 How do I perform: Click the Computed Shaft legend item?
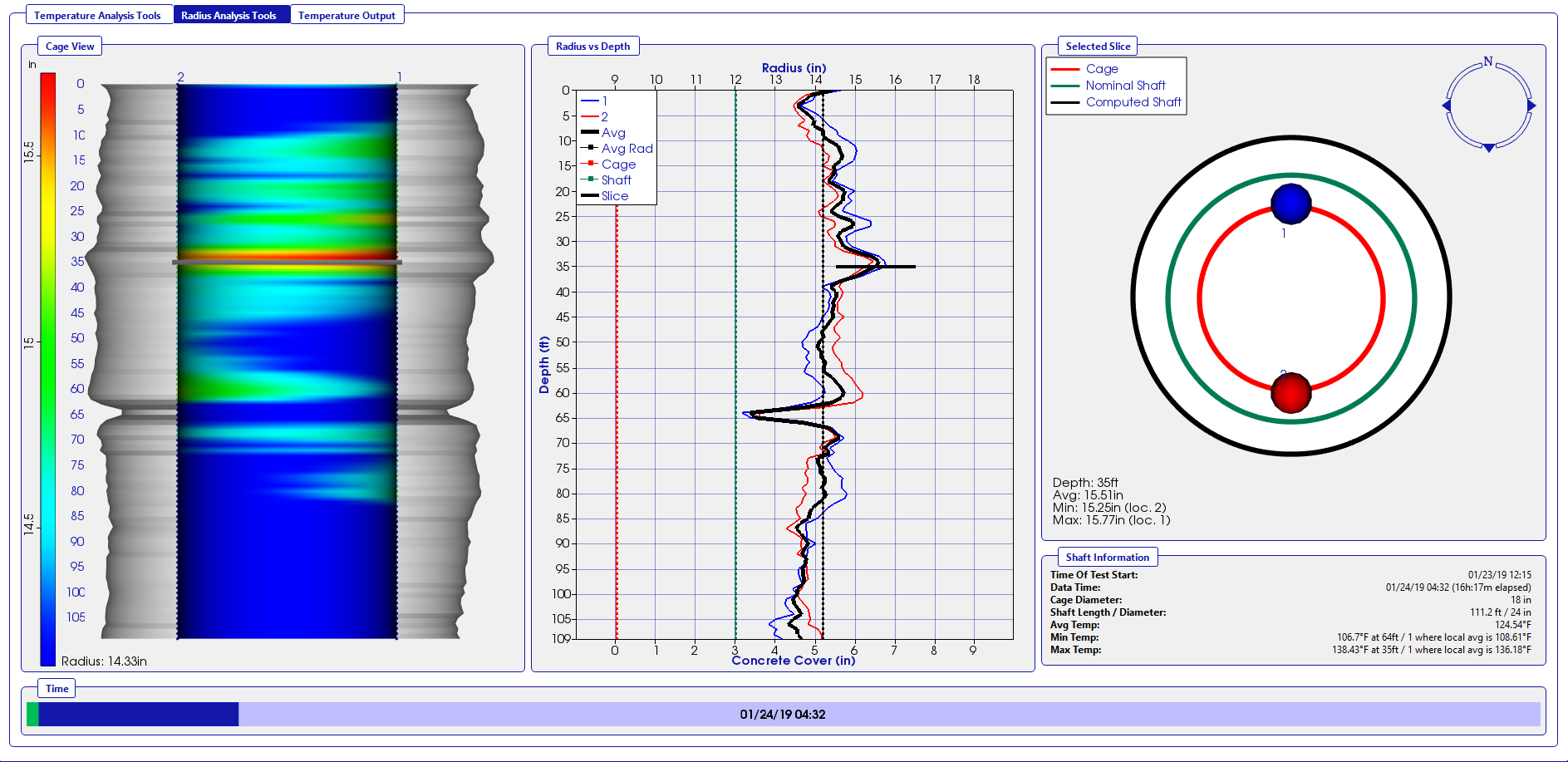click(x=1116, y=102)
